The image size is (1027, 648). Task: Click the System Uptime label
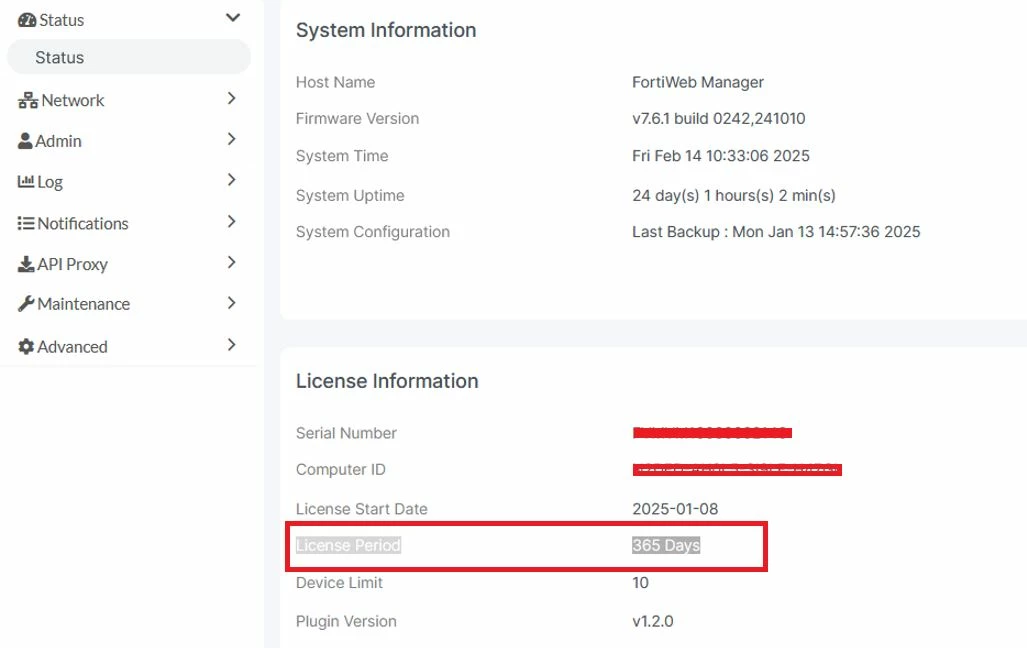coord(350,196)
